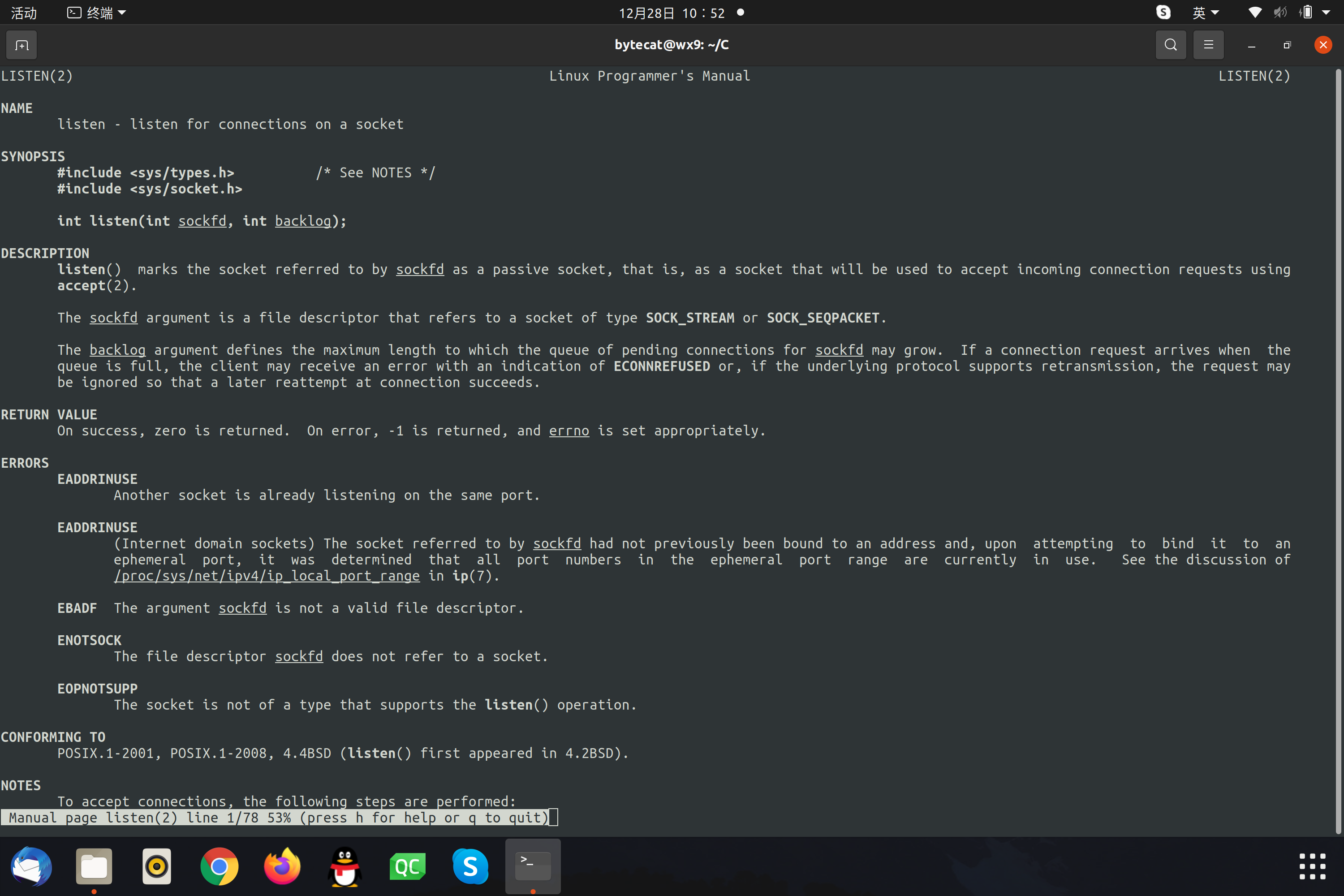The height and width of the screenshot is (896, 1344).
Task: Open new terminal tab button
Action: click(22, 45)
